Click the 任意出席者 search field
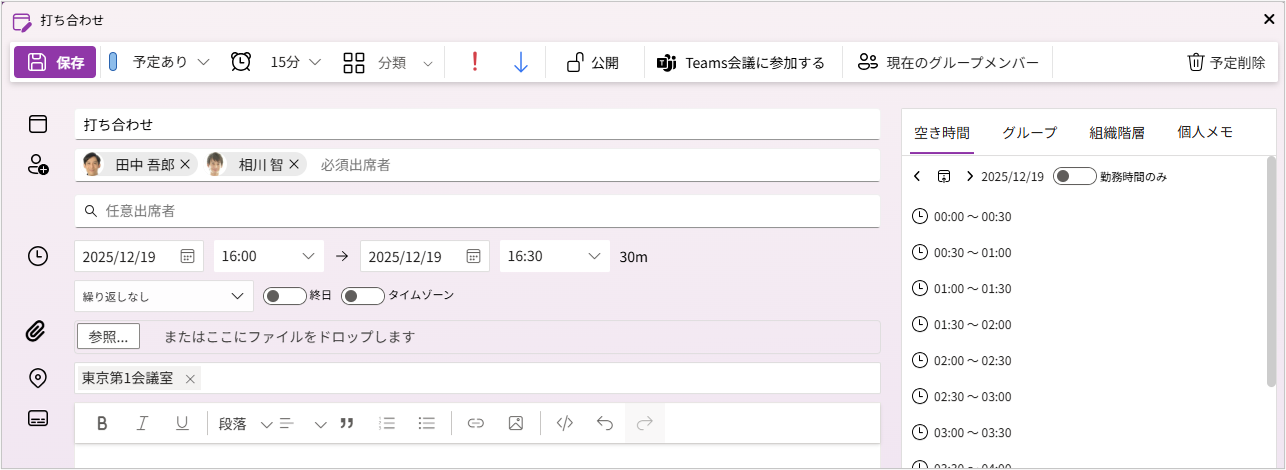Image resolution: width=1286 pixels, height=470 pixels. [477, 211]
